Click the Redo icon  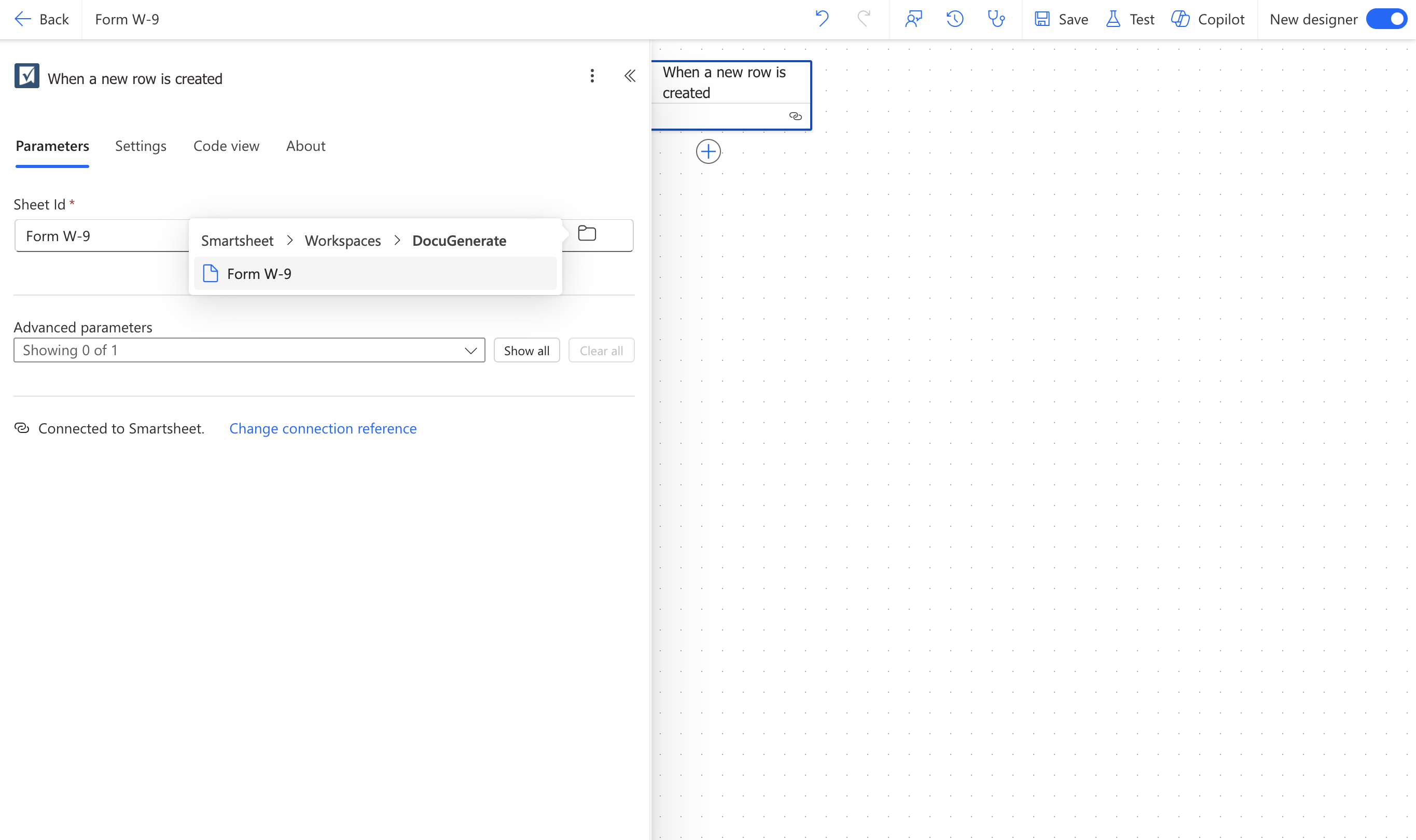point(864,19)
